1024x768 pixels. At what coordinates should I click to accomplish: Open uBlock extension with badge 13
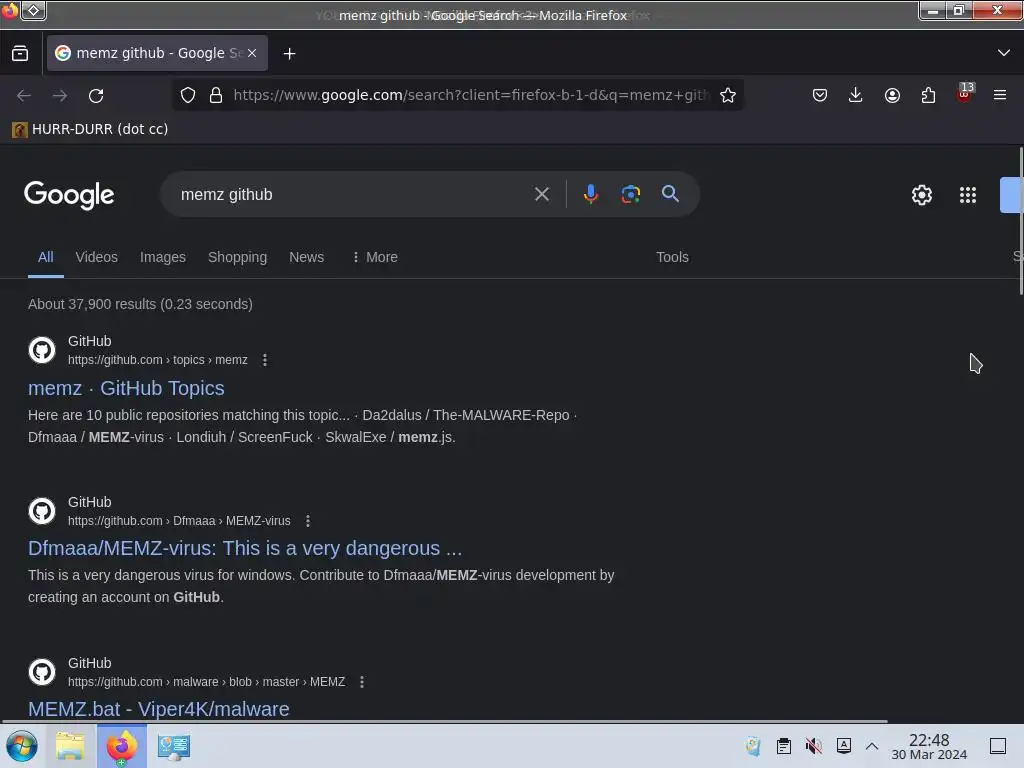(965, 94)
